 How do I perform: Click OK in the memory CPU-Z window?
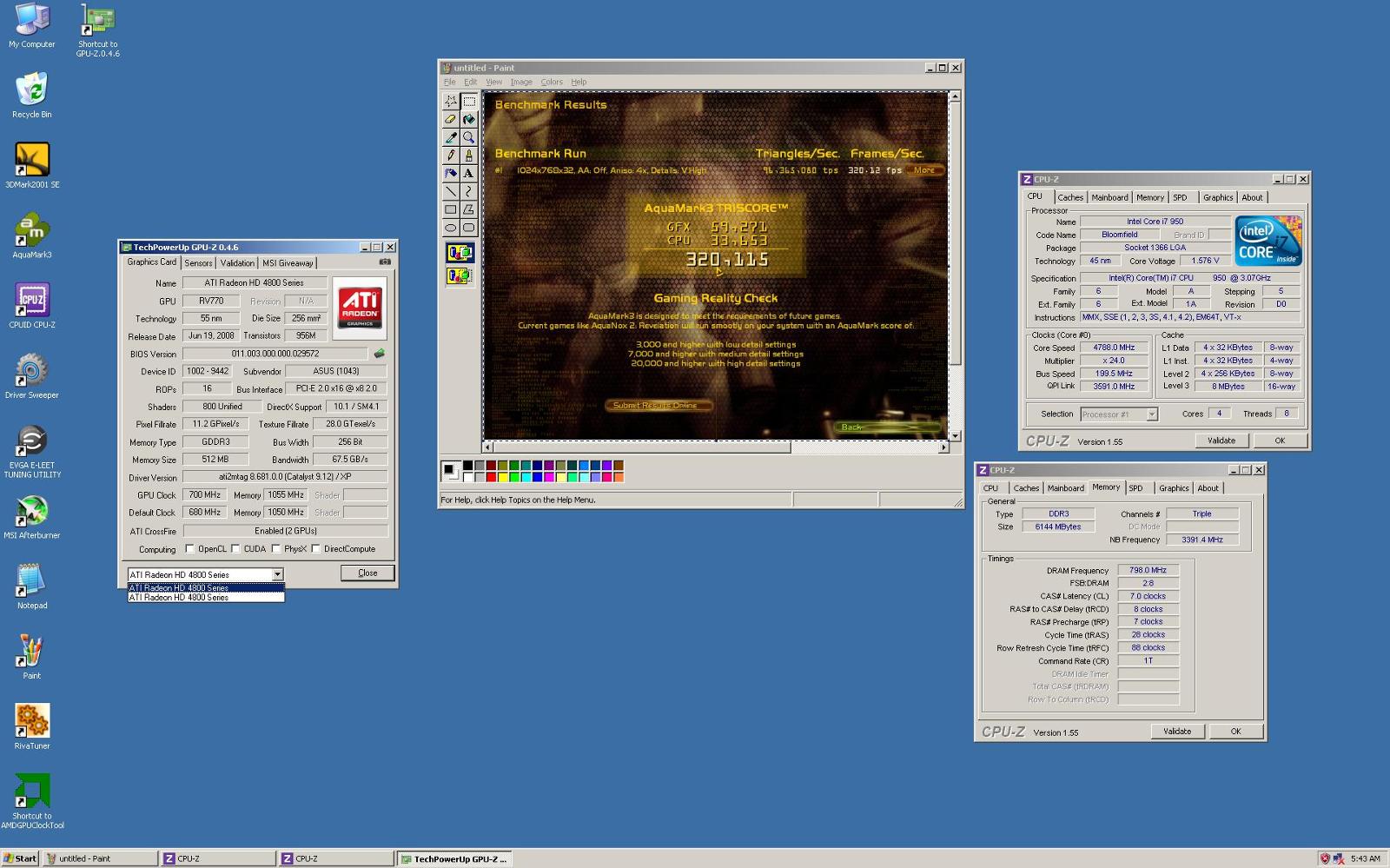click(x=1235, y=732)
